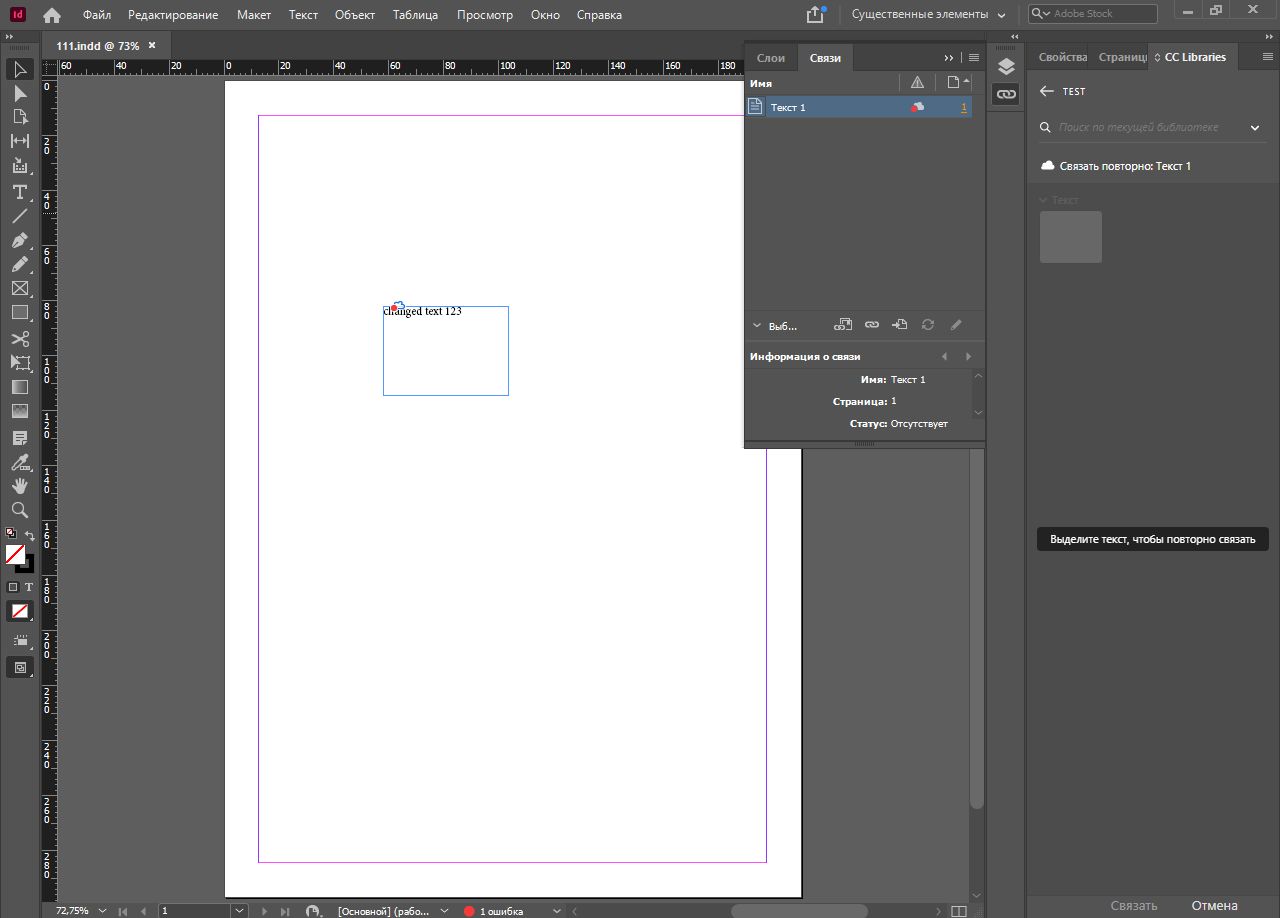Open the Просмотр menu
The image size is (1280, 918).
tap(485, 15)
